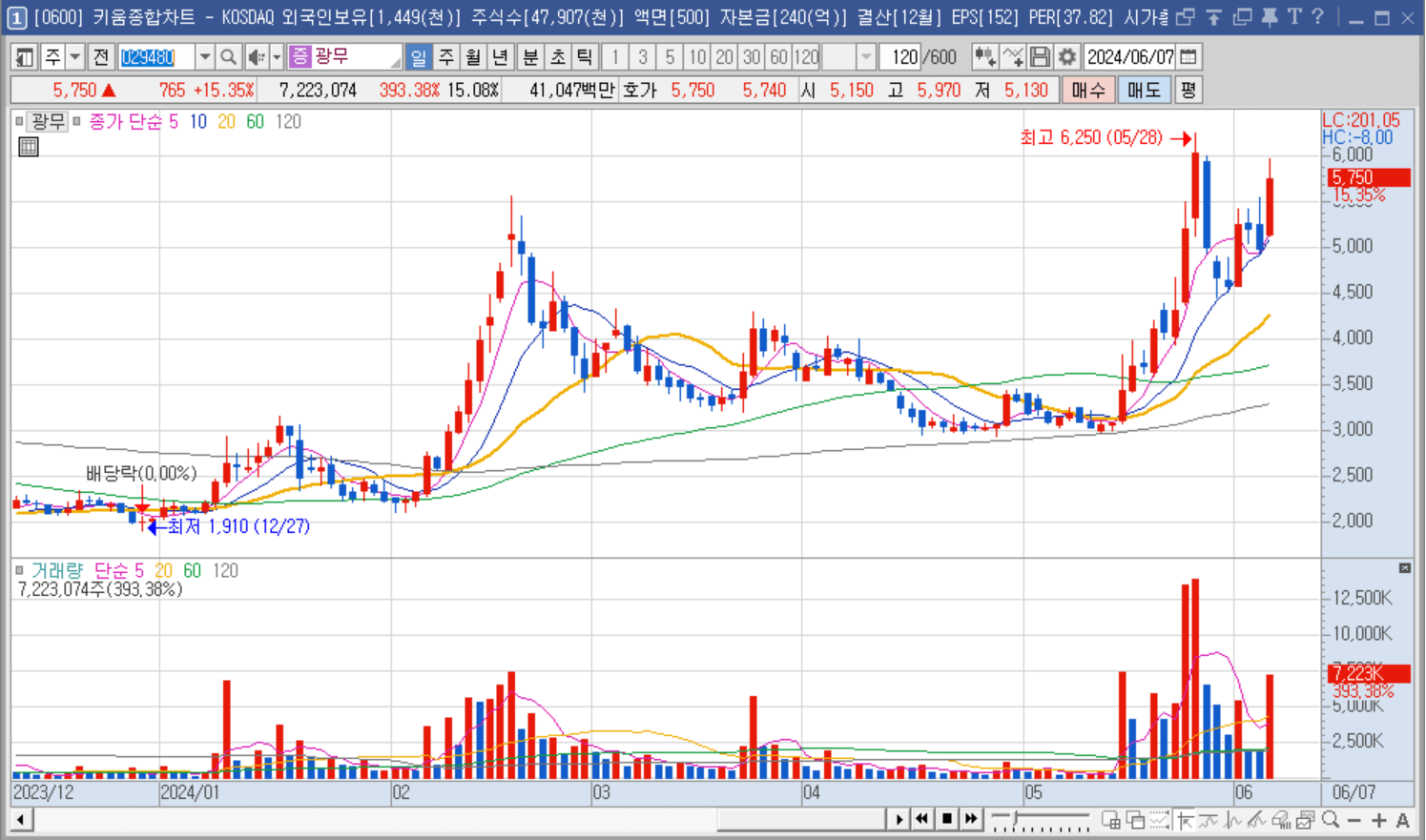Select the 월 monthly chart period
The width and height of the screenshot is (1426, 840).
pos(473,57)
